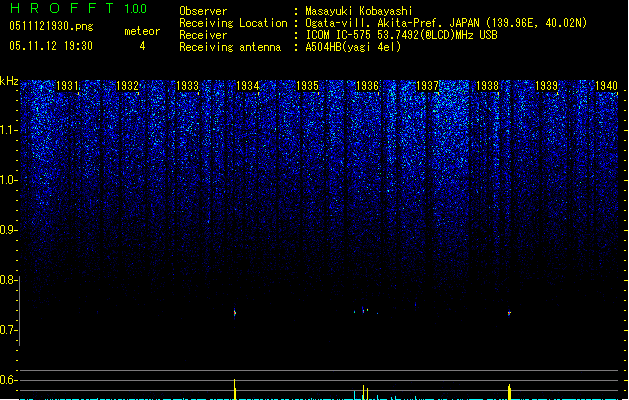Click the 1.1 frequency axis label

click(x=8, y=130)
